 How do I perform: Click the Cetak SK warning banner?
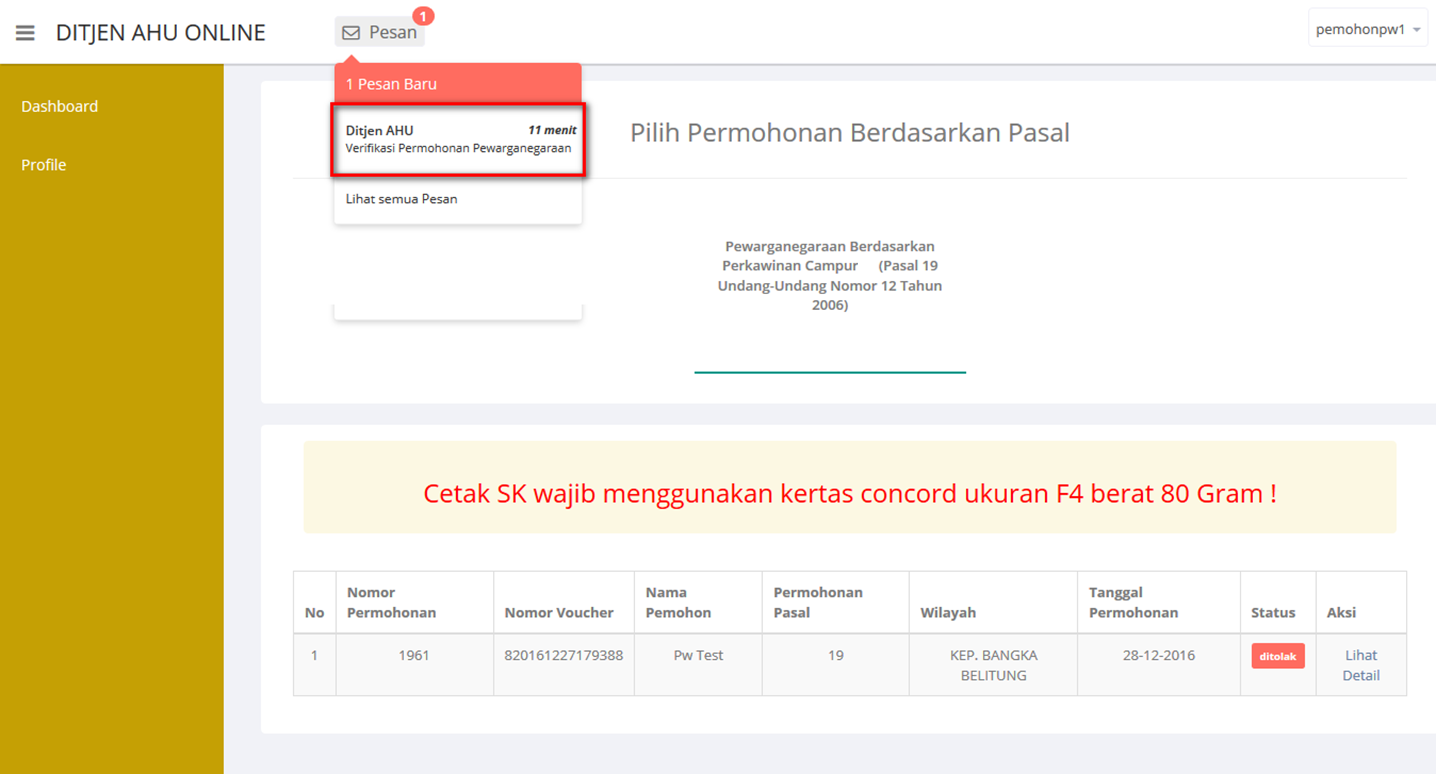click(849, 493)
